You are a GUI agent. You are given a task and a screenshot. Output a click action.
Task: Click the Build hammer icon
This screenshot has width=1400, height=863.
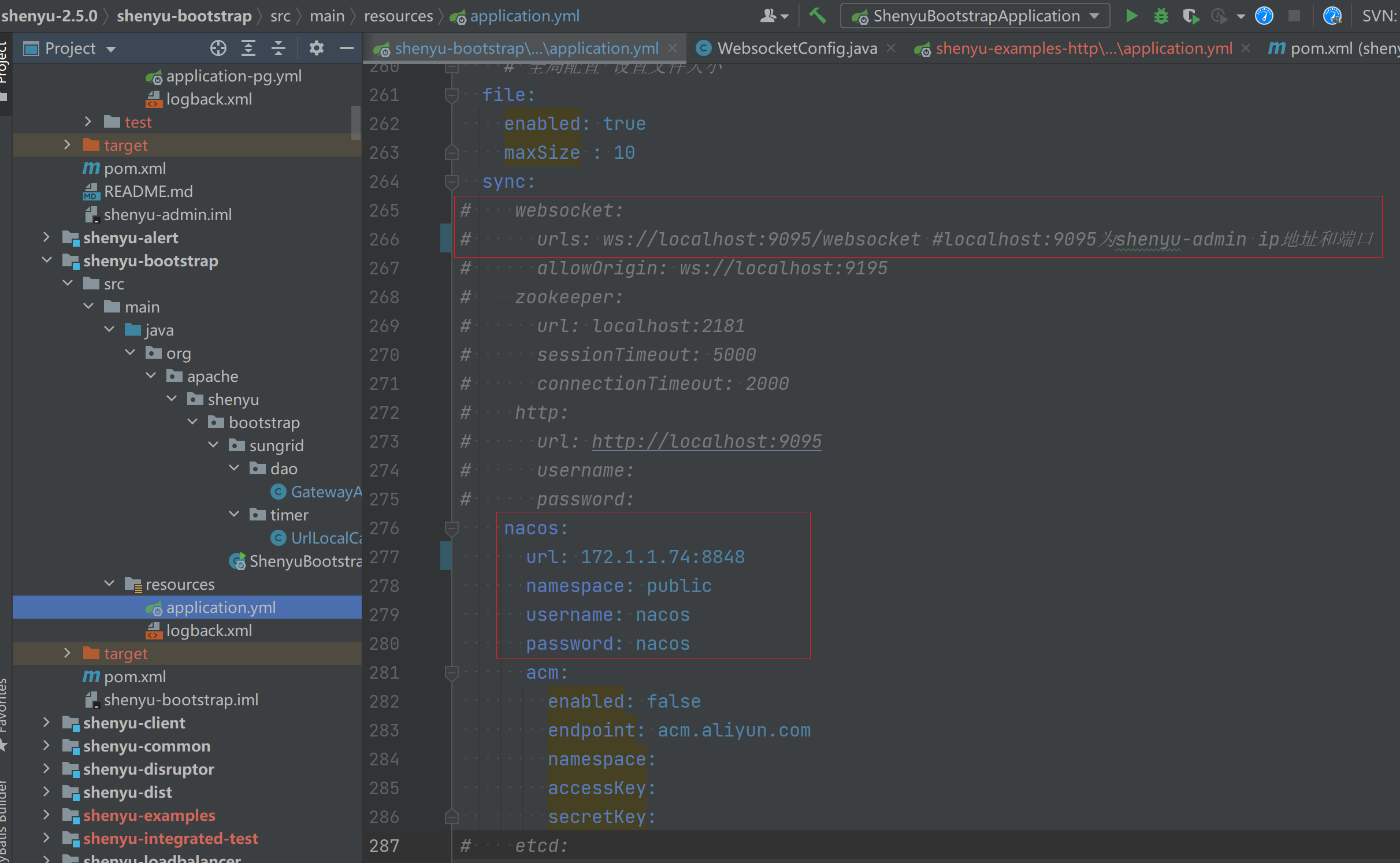click(x=818, y=16)
